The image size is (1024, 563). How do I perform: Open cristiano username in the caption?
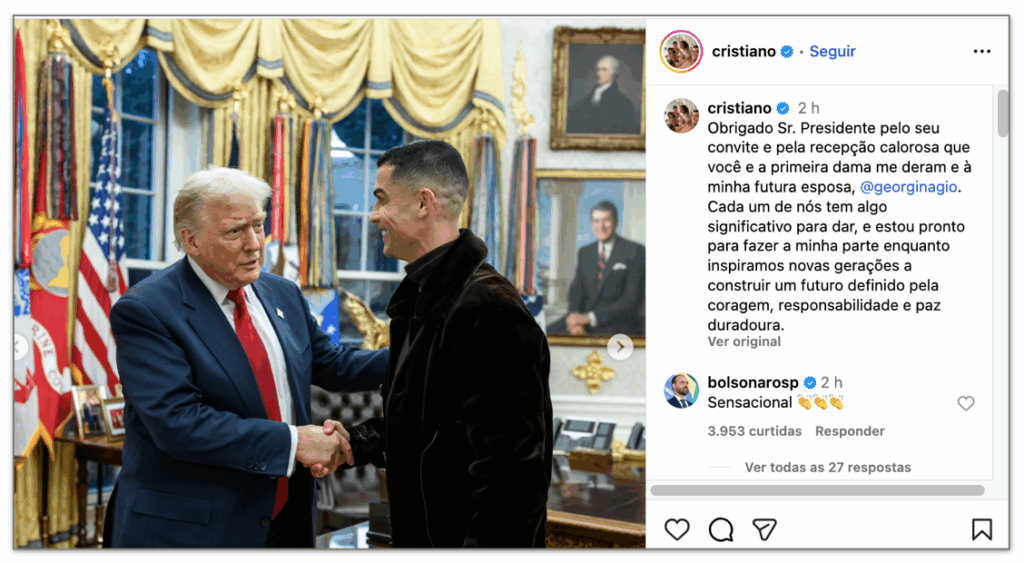tap(739, 108)
